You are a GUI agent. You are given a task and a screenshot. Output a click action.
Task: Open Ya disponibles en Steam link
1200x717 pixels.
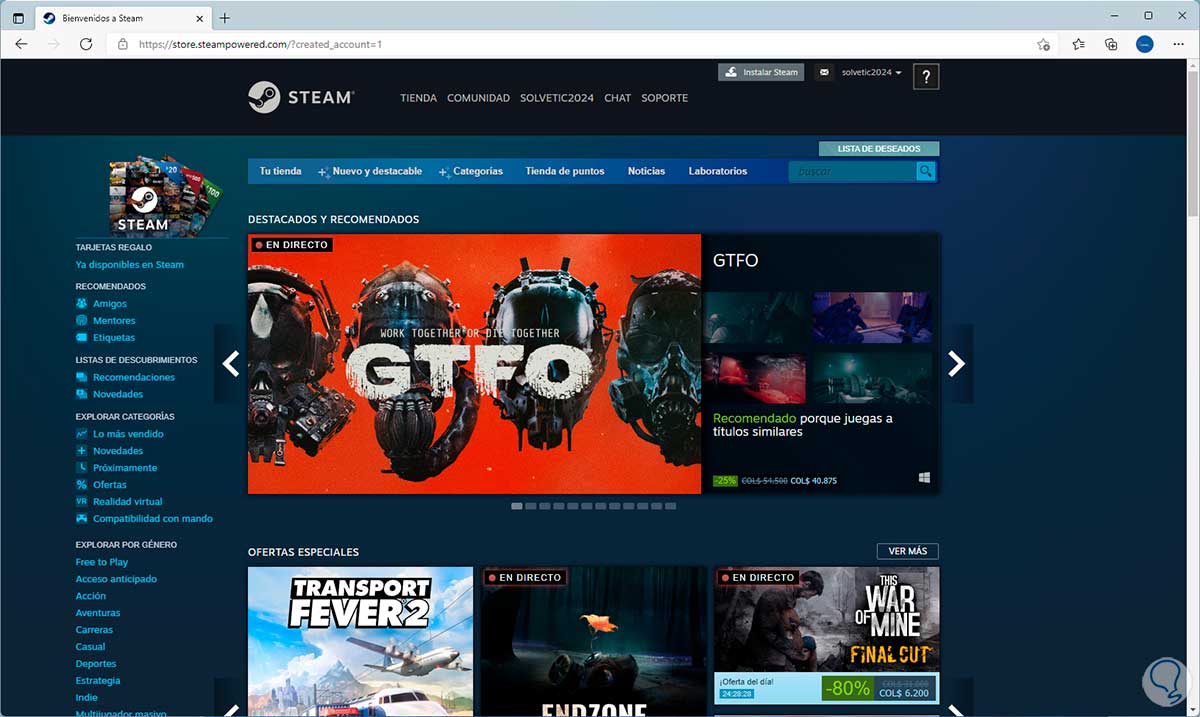click(130, 265)
